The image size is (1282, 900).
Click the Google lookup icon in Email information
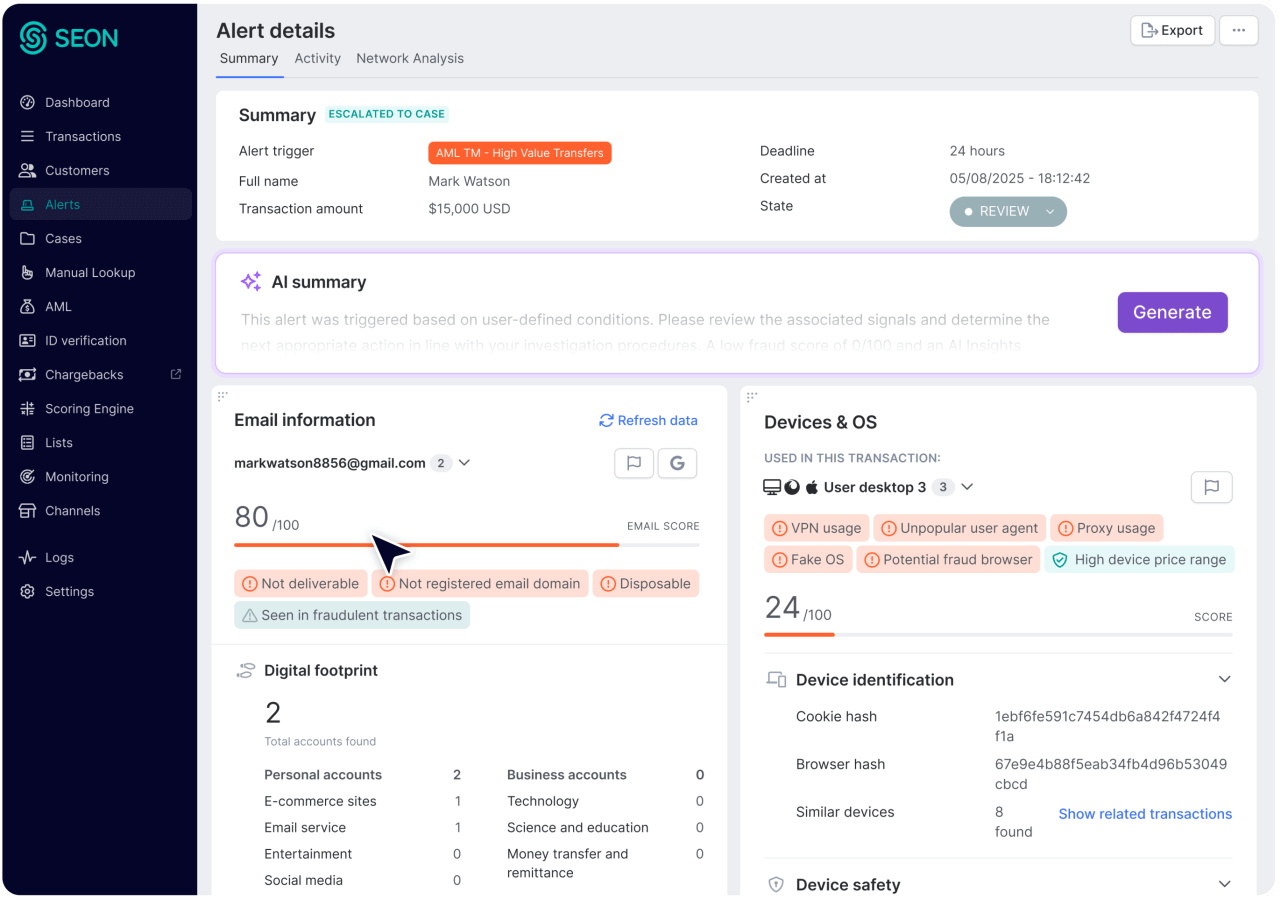click(x=677, y=463)
